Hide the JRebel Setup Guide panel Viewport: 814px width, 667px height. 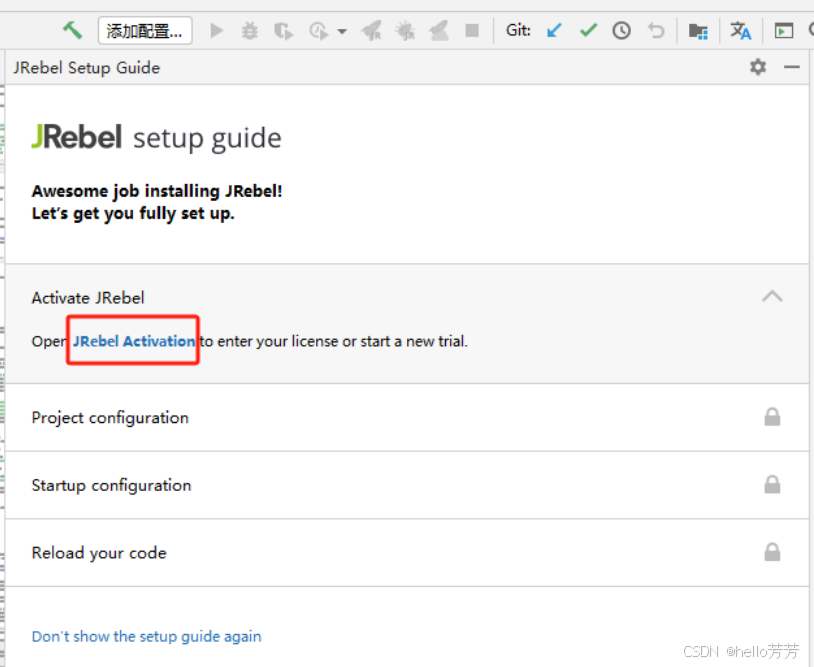[x=792, y=67]
